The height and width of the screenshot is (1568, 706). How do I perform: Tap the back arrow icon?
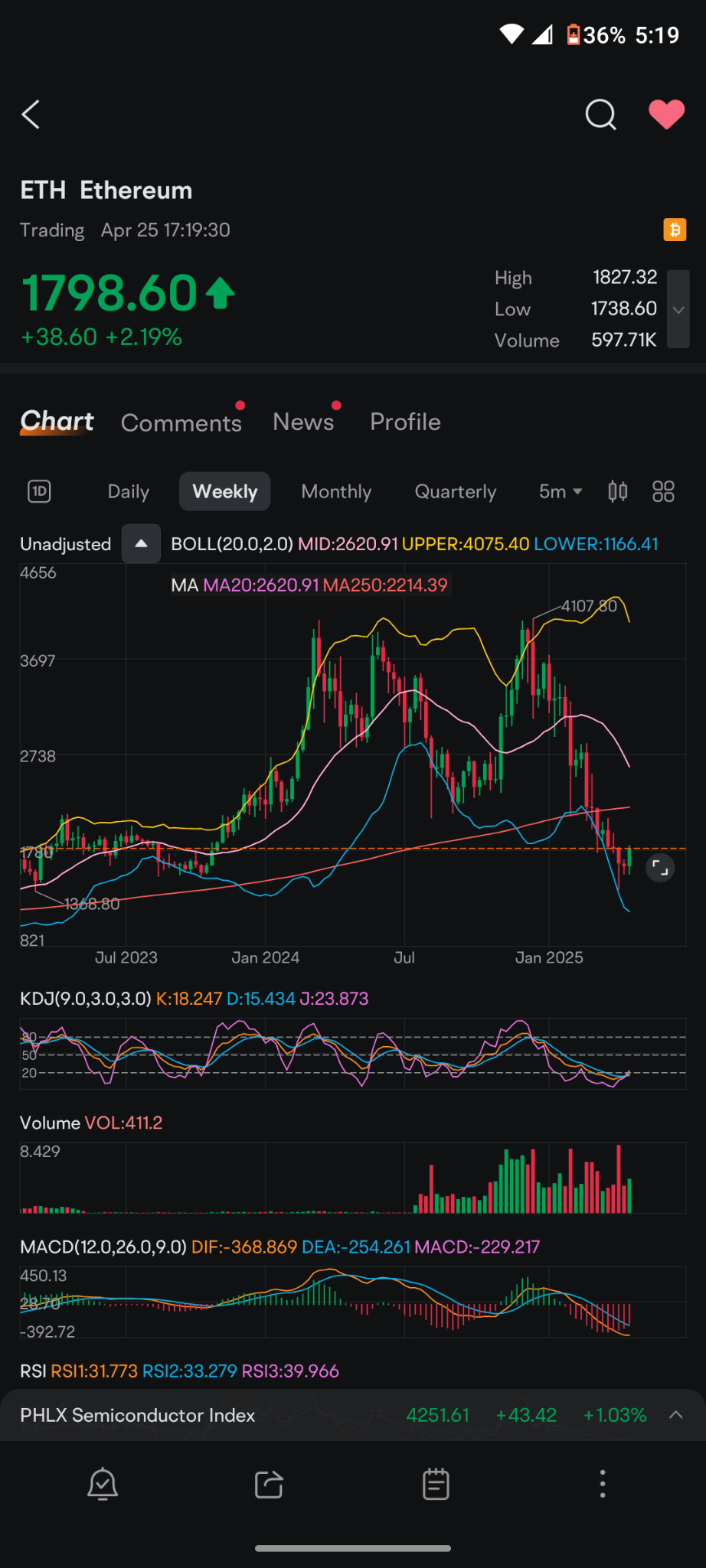pos(31,115)
